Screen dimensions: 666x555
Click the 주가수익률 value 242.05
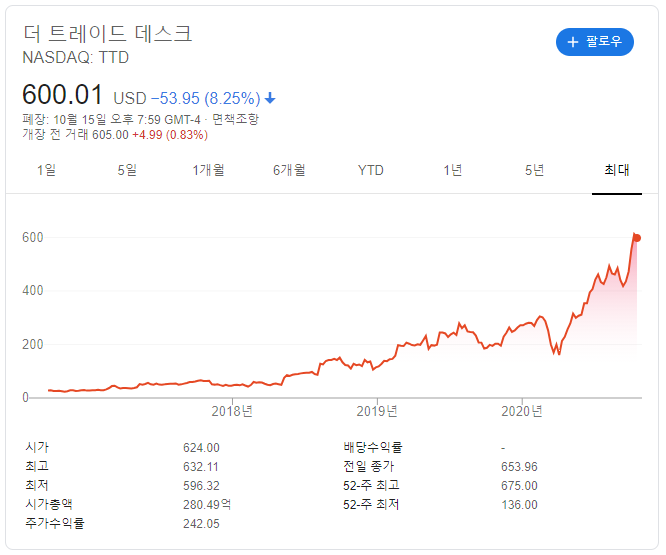point(201,524)
